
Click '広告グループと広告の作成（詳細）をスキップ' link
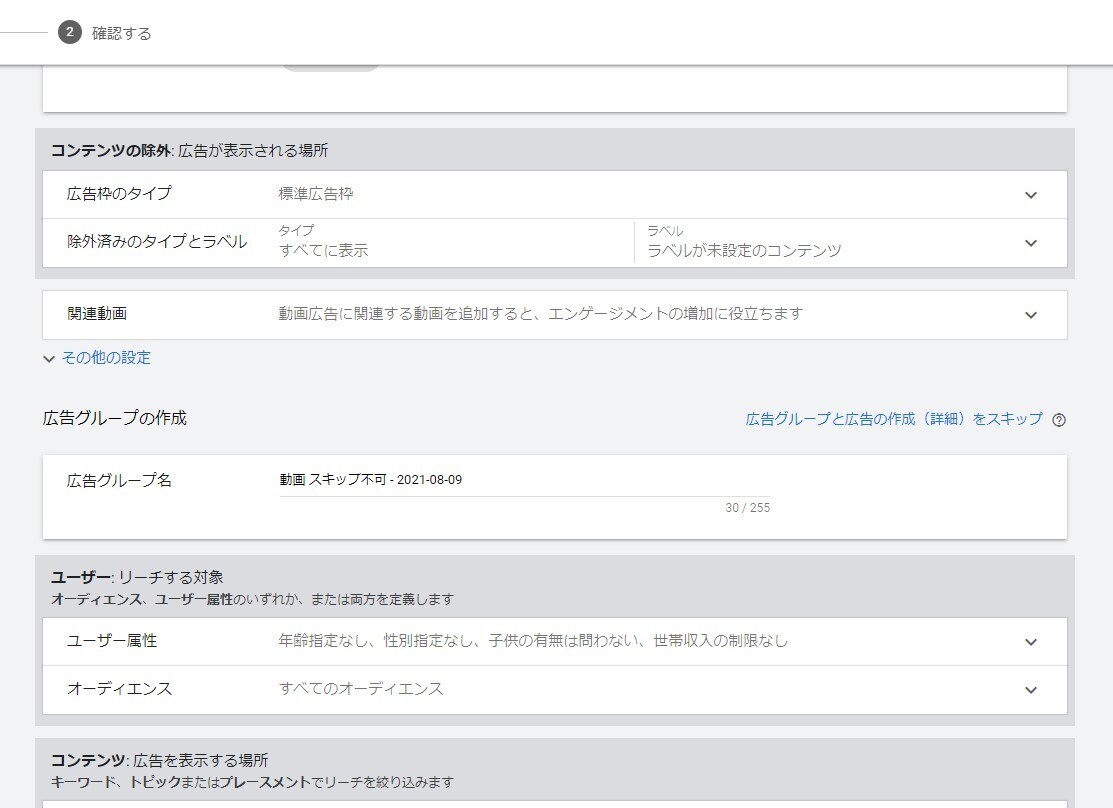pyautogui.click(x=894, y=419)
